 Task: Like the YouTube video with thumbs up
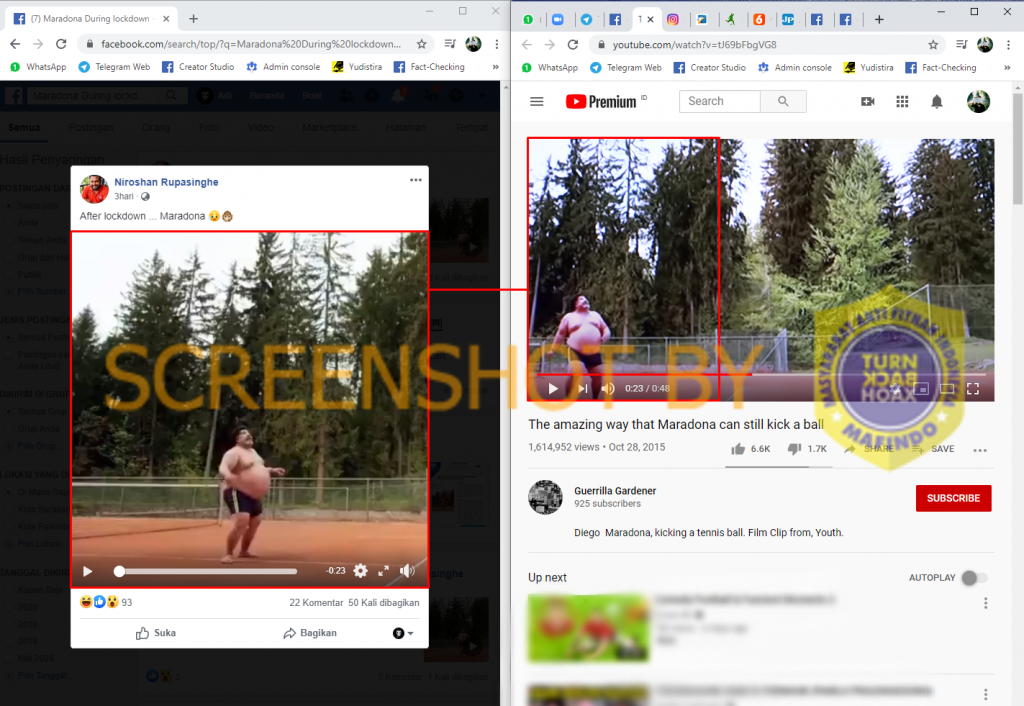(739, 449)
